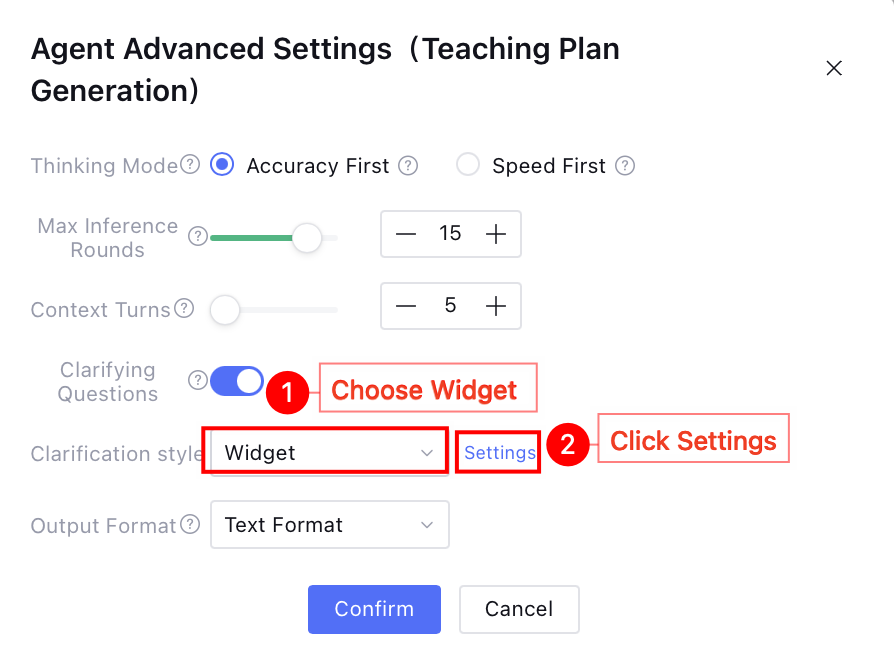Open the Settings link for Widget

click(499, 453)
